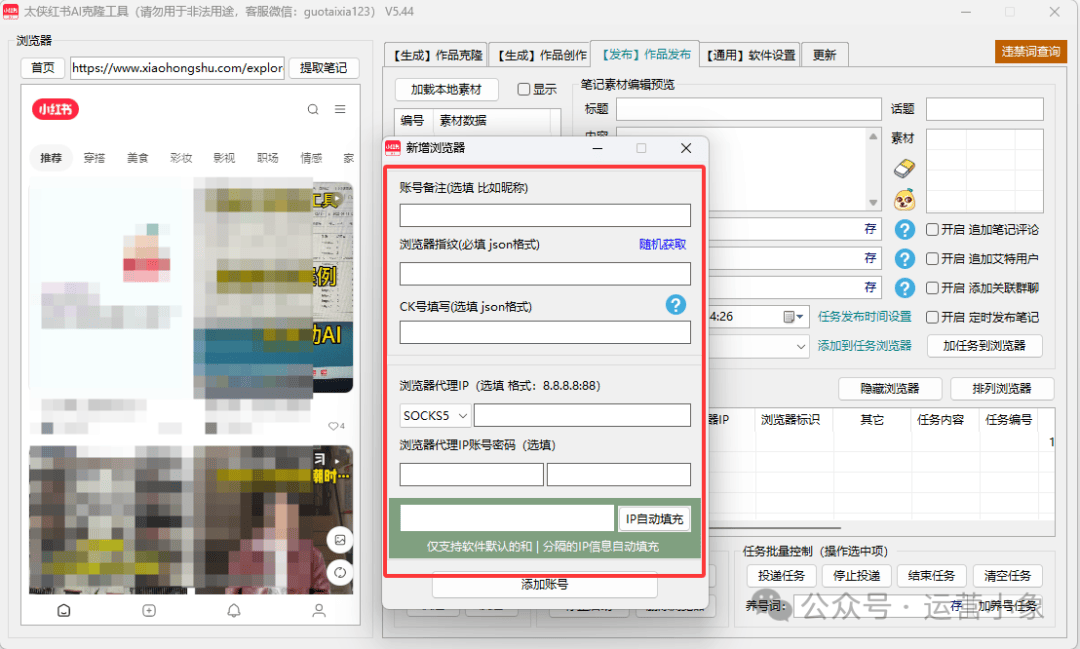Click the 添加账号 button
Screen dimensions: 1080x649
[544, 584]
